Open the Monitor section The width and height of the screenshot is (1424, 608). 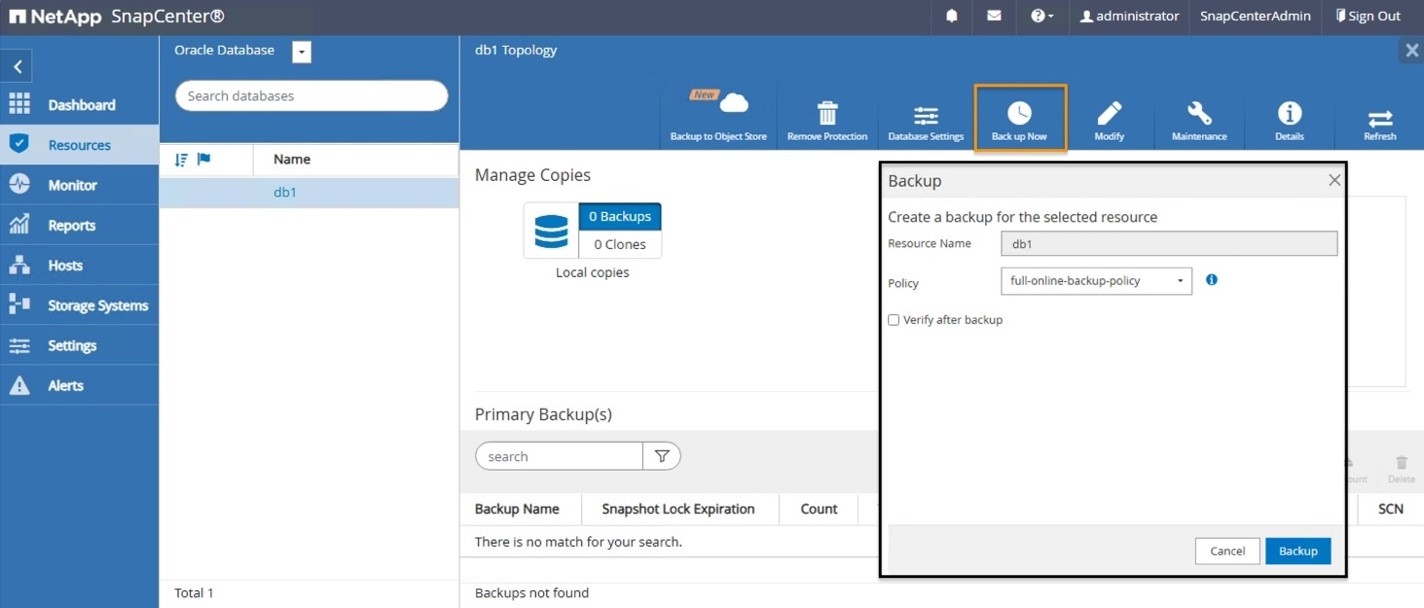72,185
